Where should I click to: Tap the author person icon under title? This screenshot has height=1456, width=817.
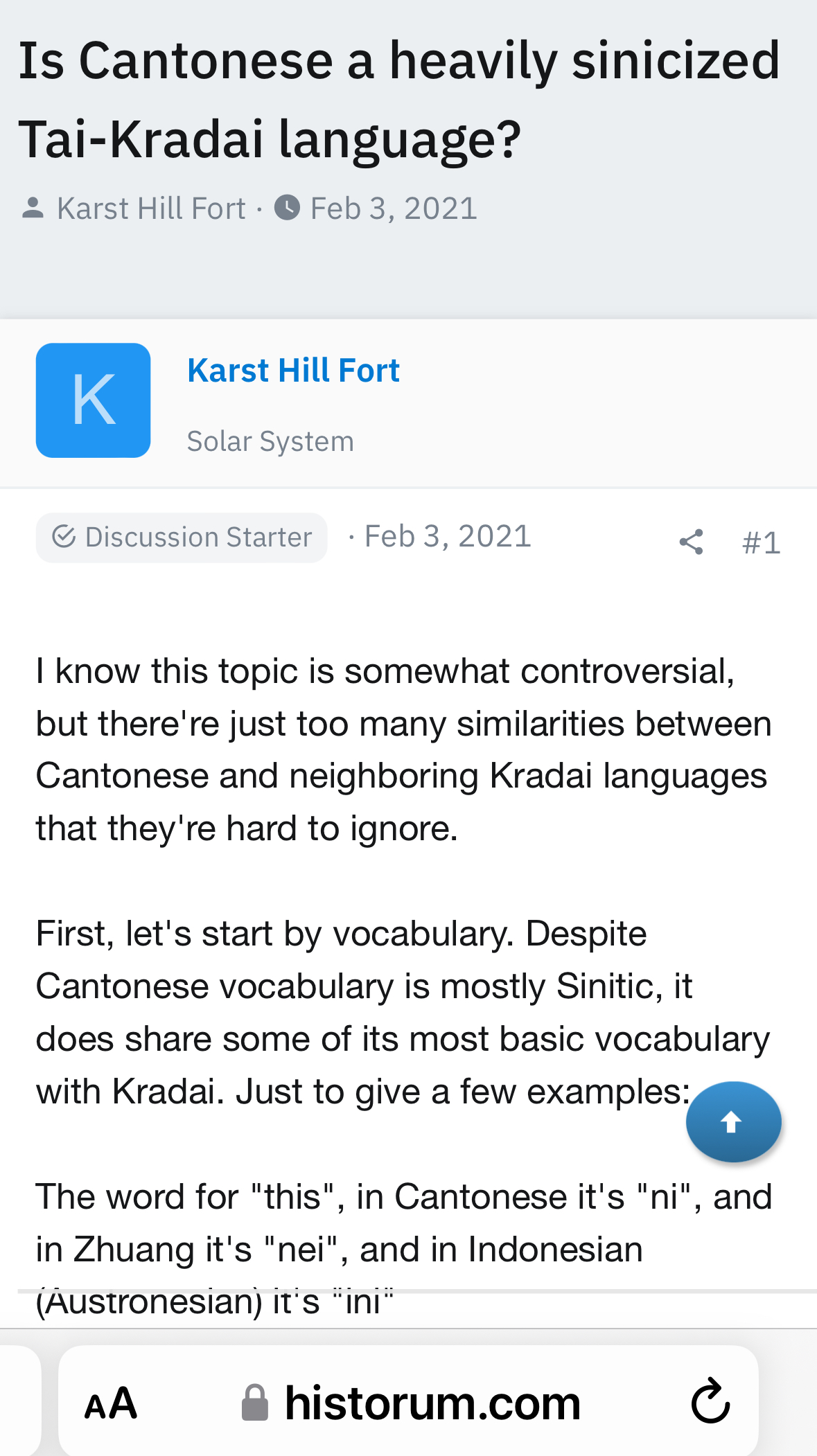(33, 208)
